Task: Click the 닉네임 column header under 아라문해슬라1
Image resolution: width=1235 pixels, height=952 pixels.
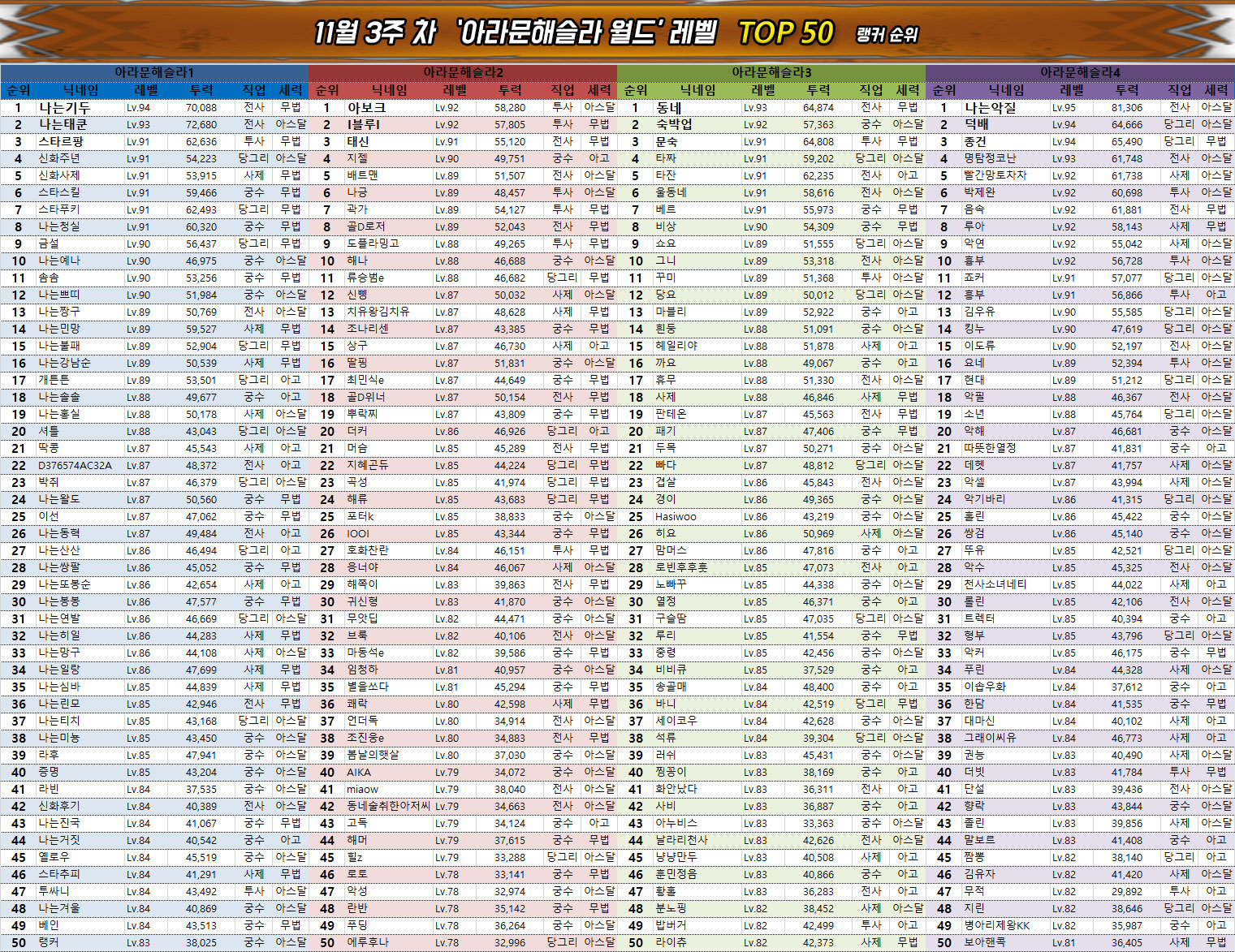Action: [x=81, y=90]
